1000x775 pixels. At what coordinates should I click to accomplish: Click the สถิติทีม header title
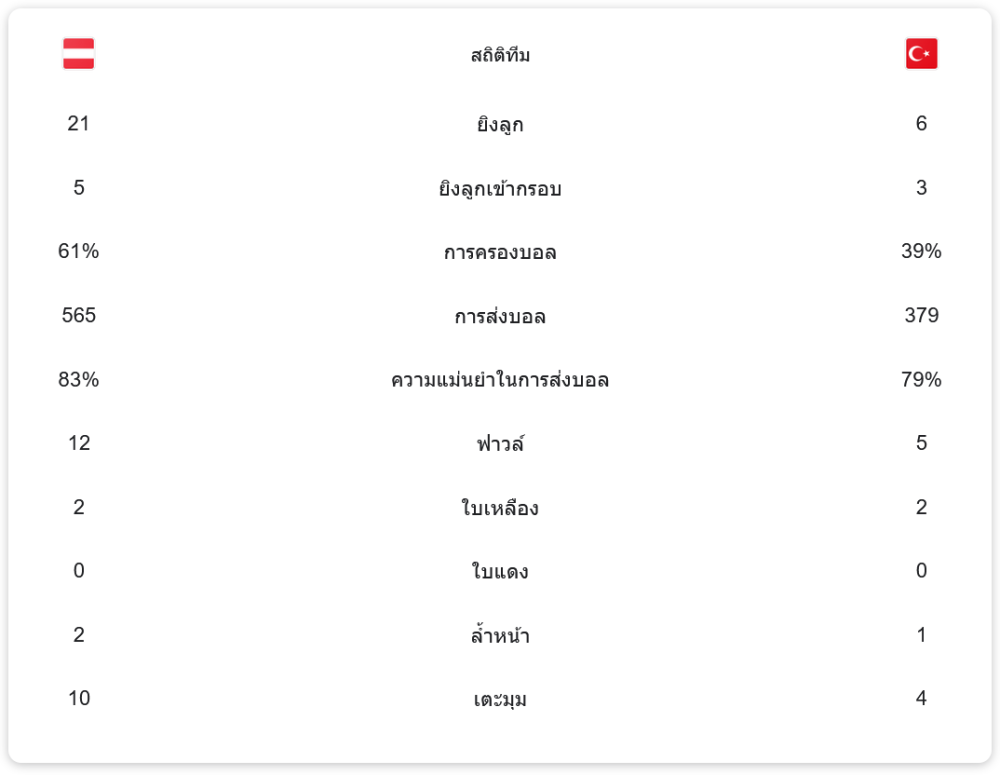500,55
